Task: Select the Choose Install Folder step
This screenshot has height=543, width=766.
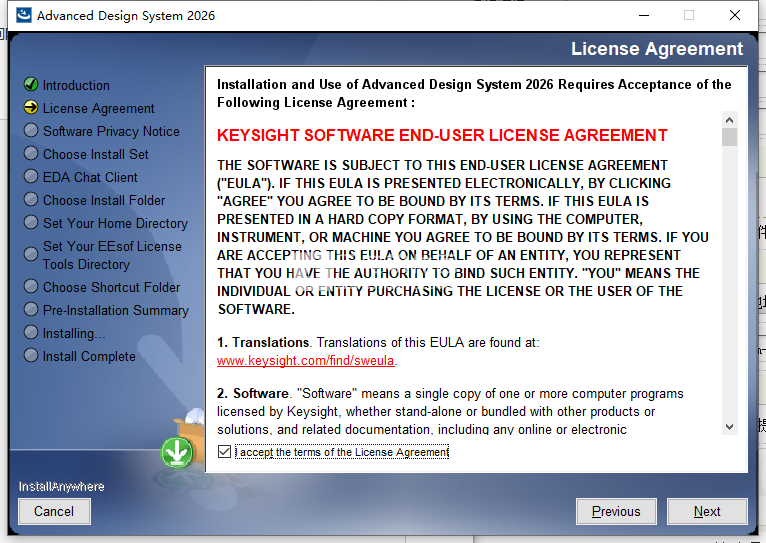Action: 104,200
